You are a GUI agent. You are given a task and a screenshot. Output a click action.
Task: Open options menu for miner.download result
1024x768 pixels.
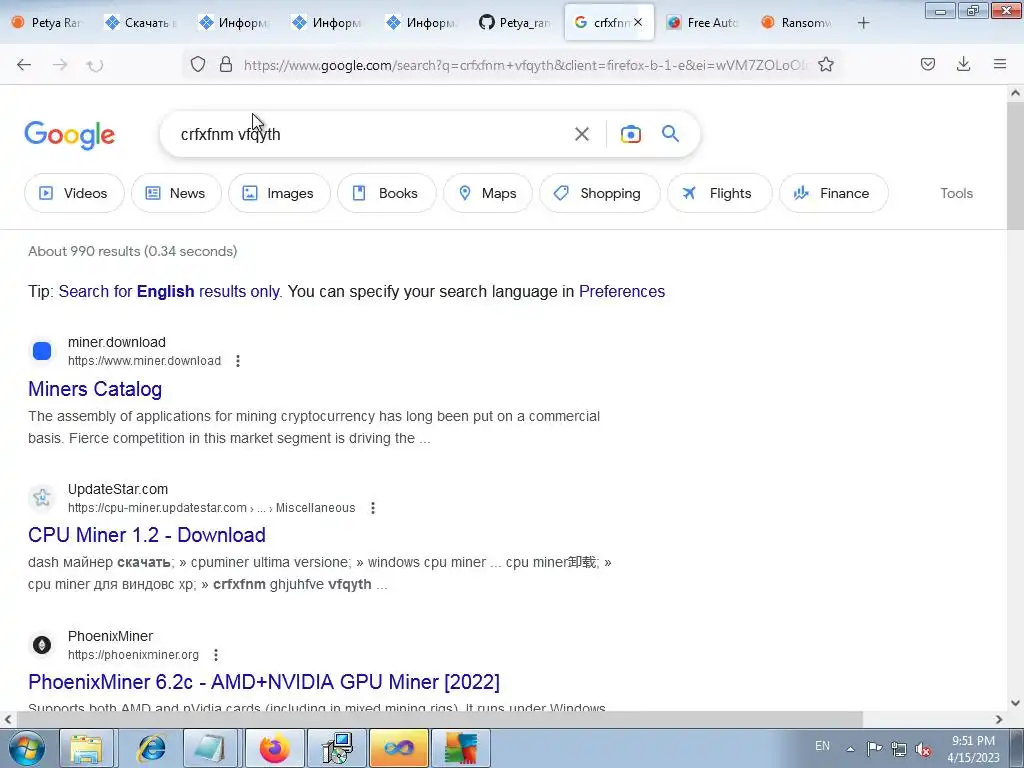coord(238,361)
